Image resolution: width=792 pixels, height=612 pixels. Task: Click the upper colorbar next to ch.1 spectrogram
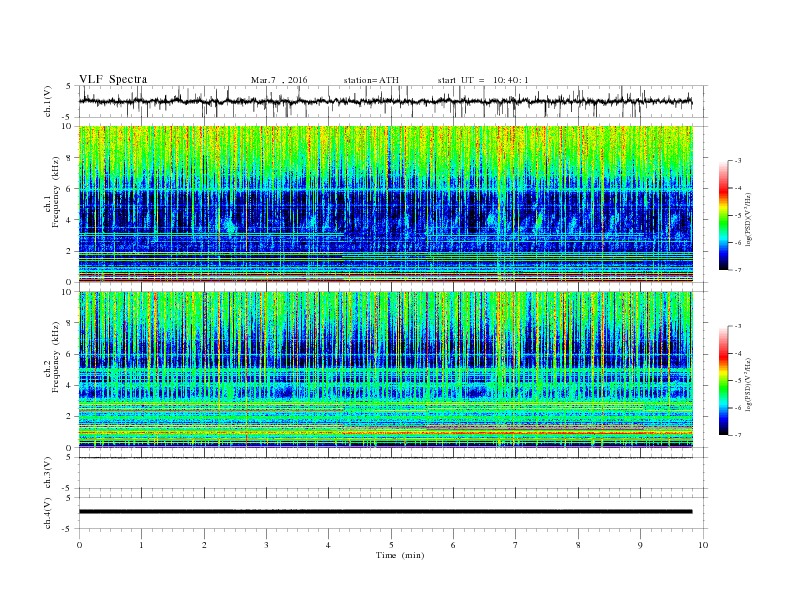pyautogui.click(x=723, y=215)
